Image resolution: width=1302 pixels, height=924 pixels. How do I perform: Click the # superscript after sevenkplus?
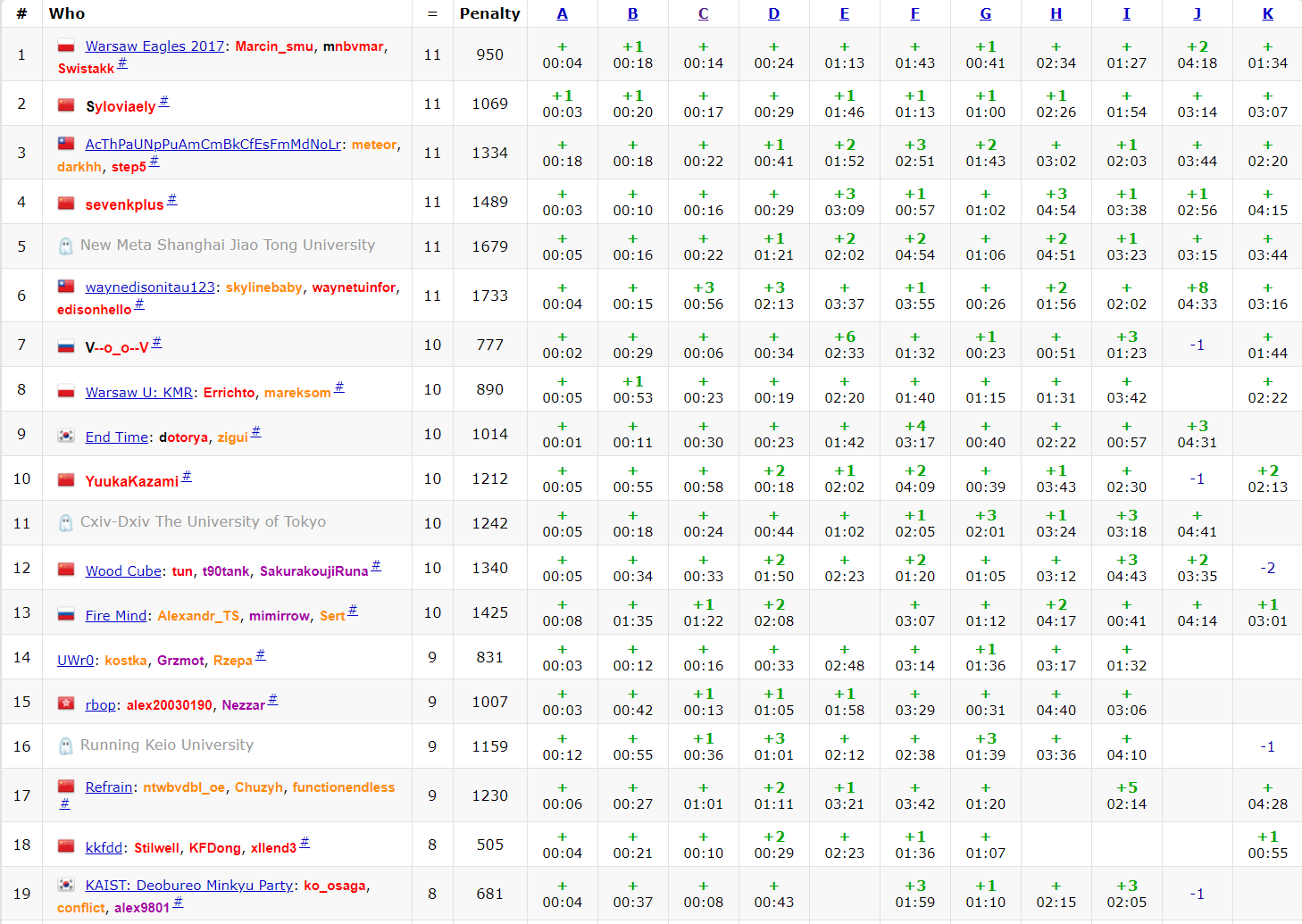tap(172, 200)
